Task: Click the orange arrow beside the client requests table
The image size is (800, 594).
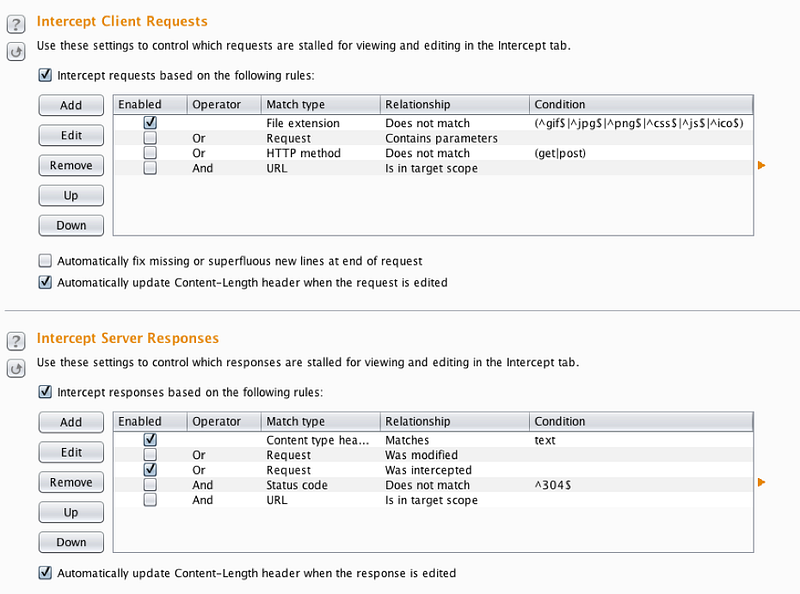Action: (761, 165)
